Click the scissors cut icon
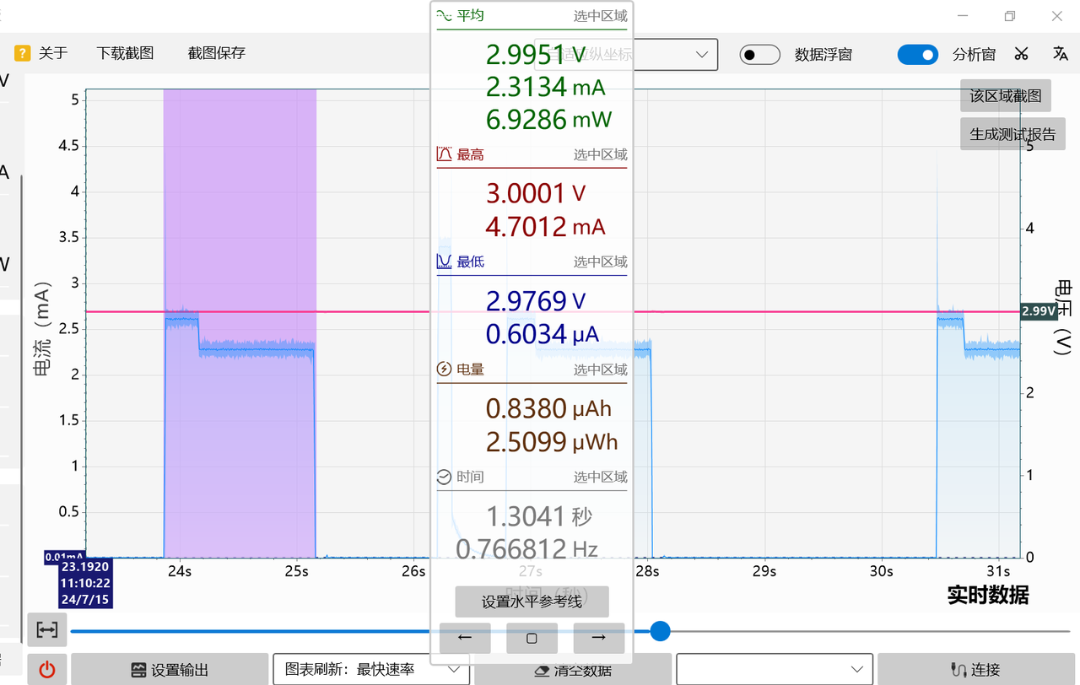 (x=1021, y=54)
